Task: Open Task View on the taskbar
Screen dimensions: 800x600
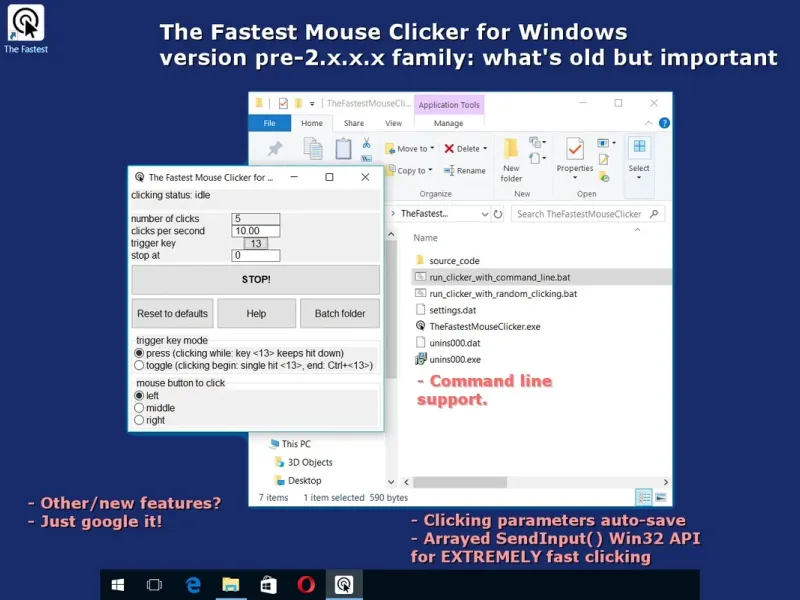Action: pos(154,585)
